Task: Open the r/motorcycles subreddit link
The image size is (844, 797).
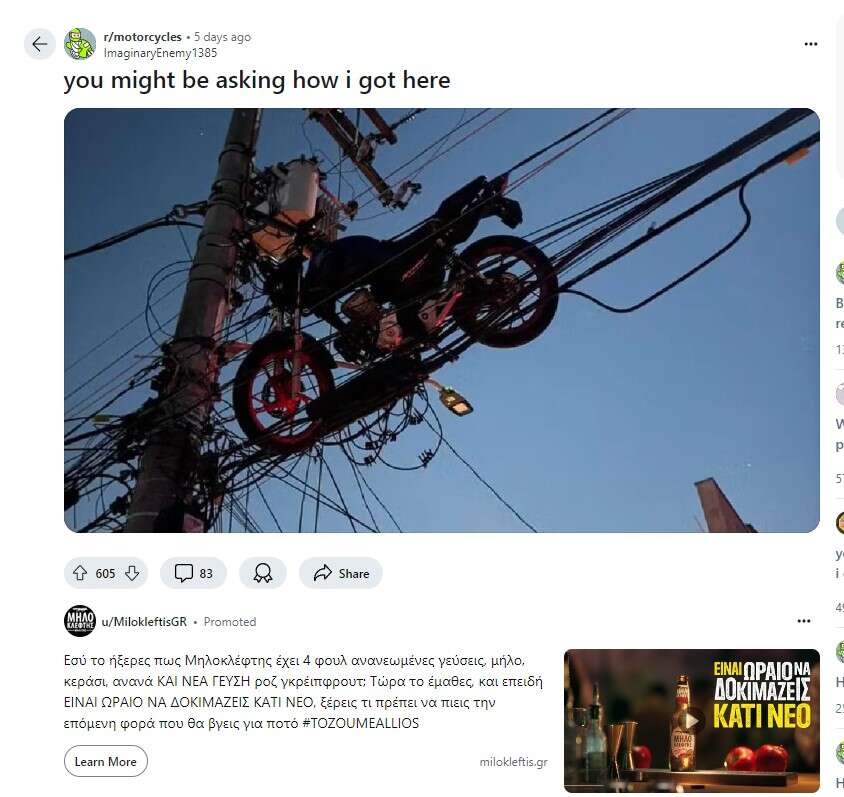Action: point(143,37)
